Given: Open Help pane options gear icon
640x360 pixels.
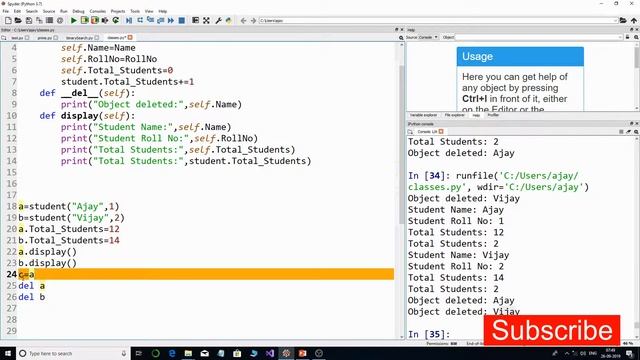Looking at the screenshot, I should [636, 37].
